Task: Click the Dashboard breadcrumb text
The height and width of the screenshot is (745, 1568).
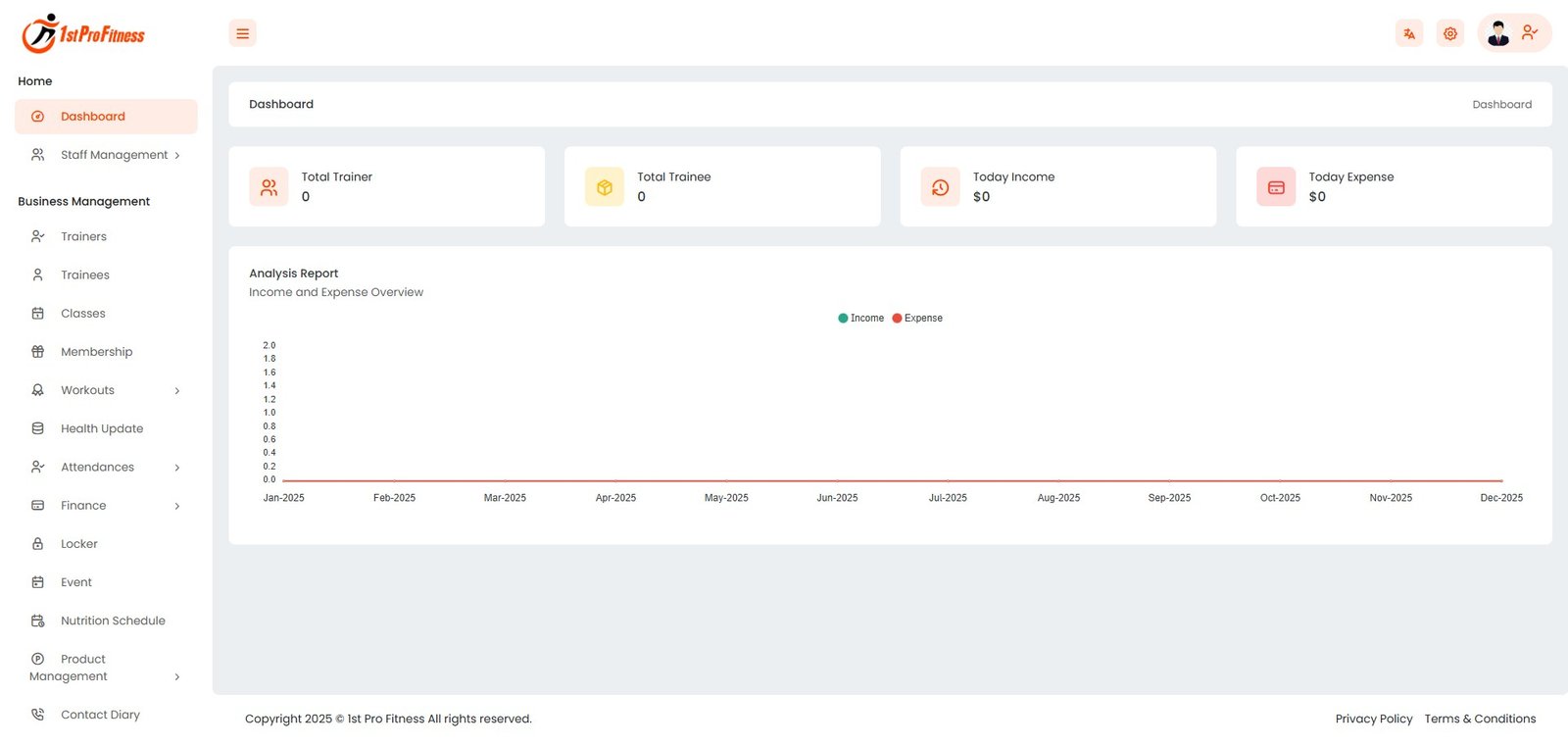Action: (x=1501, y=105)
